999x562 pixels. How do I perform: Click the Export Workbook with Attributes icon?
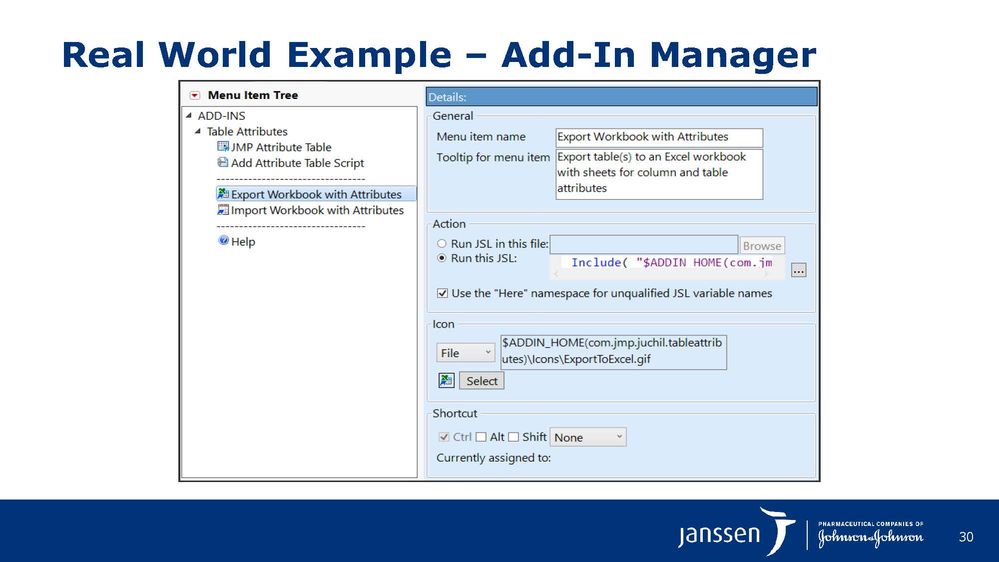[x=223, y=193]
